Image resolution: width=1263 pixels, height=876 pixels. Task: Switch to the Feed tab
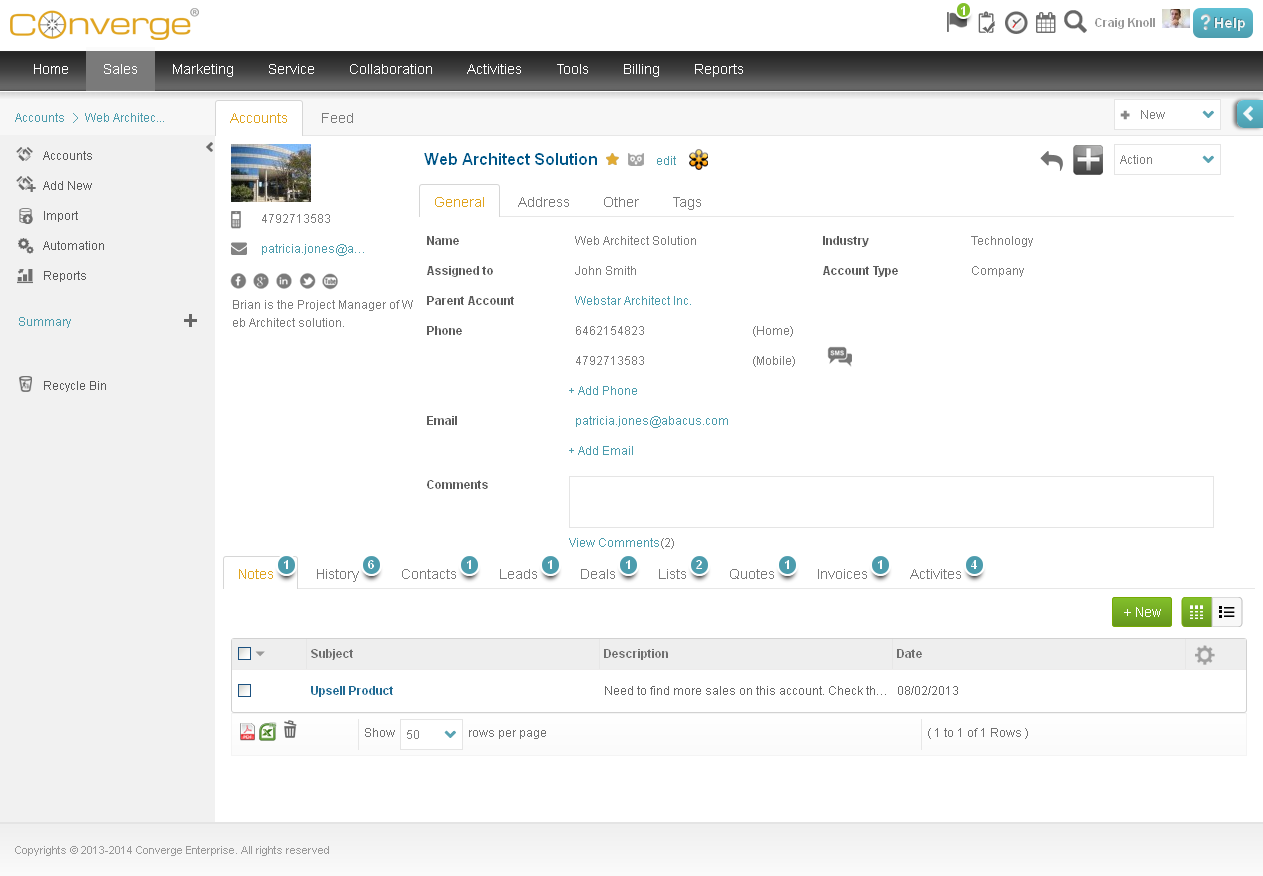pos(337,118)
